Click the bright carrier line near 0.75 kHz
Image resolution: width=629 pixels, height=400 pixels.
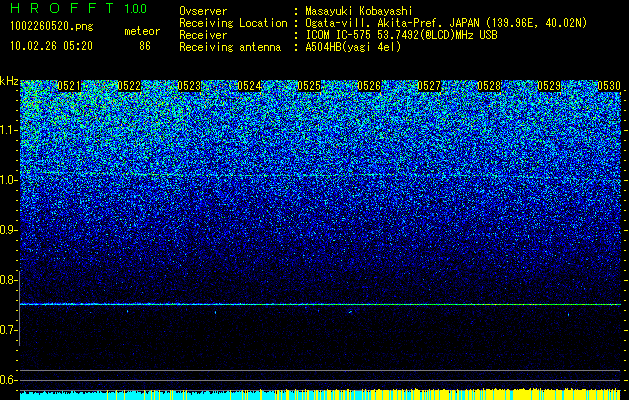(x=321, y=305)
